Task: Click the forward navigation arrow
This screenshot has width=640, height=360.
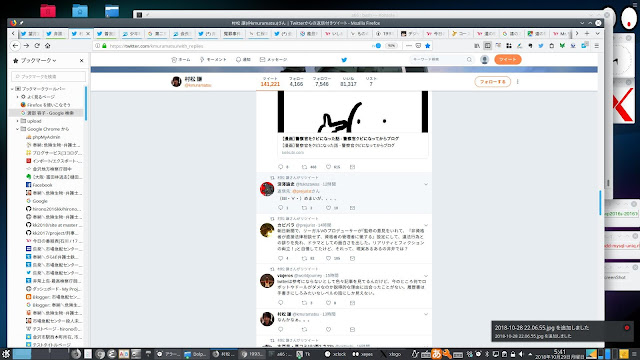Action: tap(26, 46)
